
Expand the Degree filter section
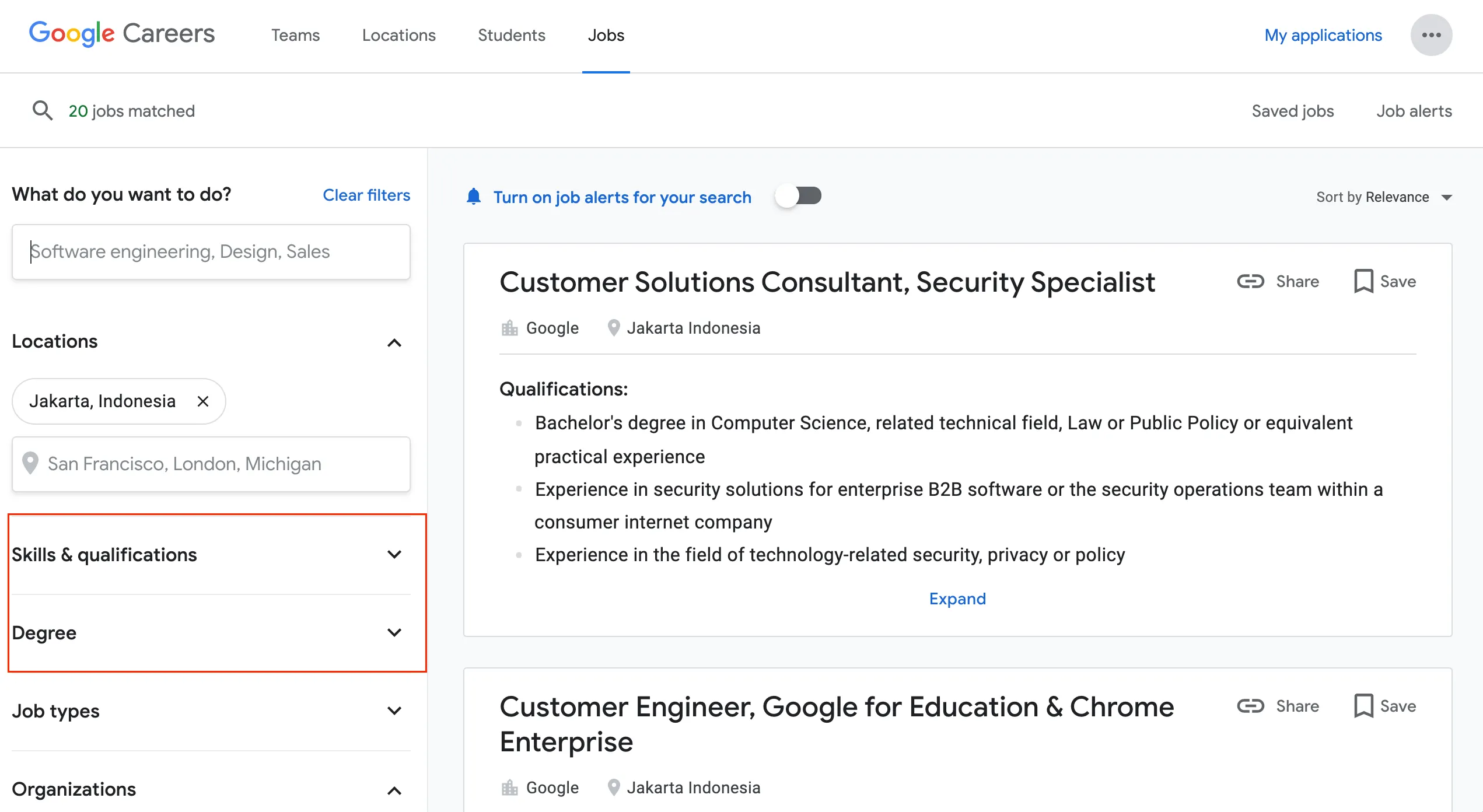click(x=394, y=632)
